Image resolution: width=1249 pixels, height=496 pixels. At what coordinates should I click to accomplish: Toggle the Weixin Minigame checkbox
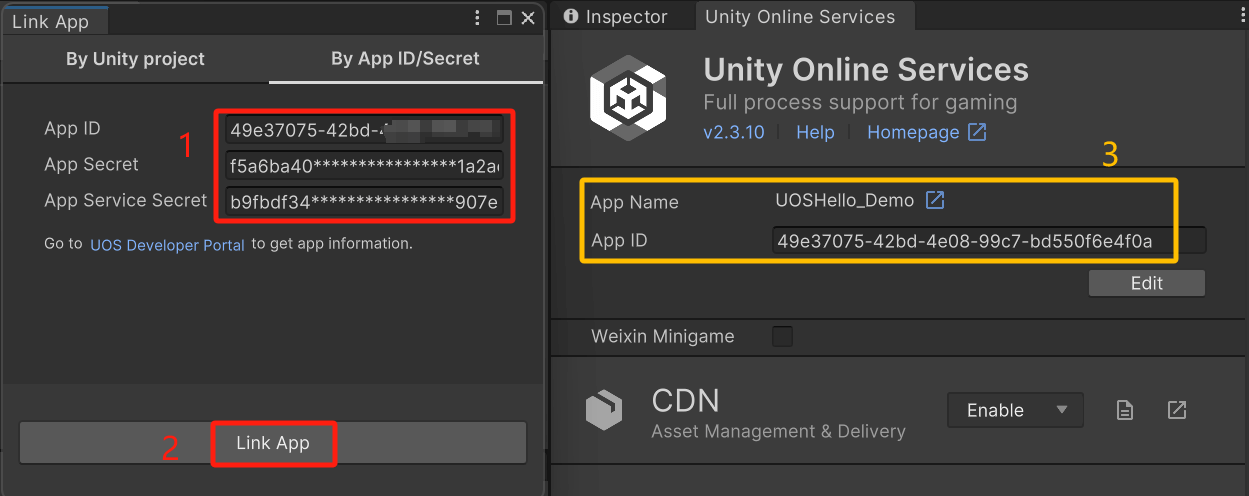click(x=782, y=336)
